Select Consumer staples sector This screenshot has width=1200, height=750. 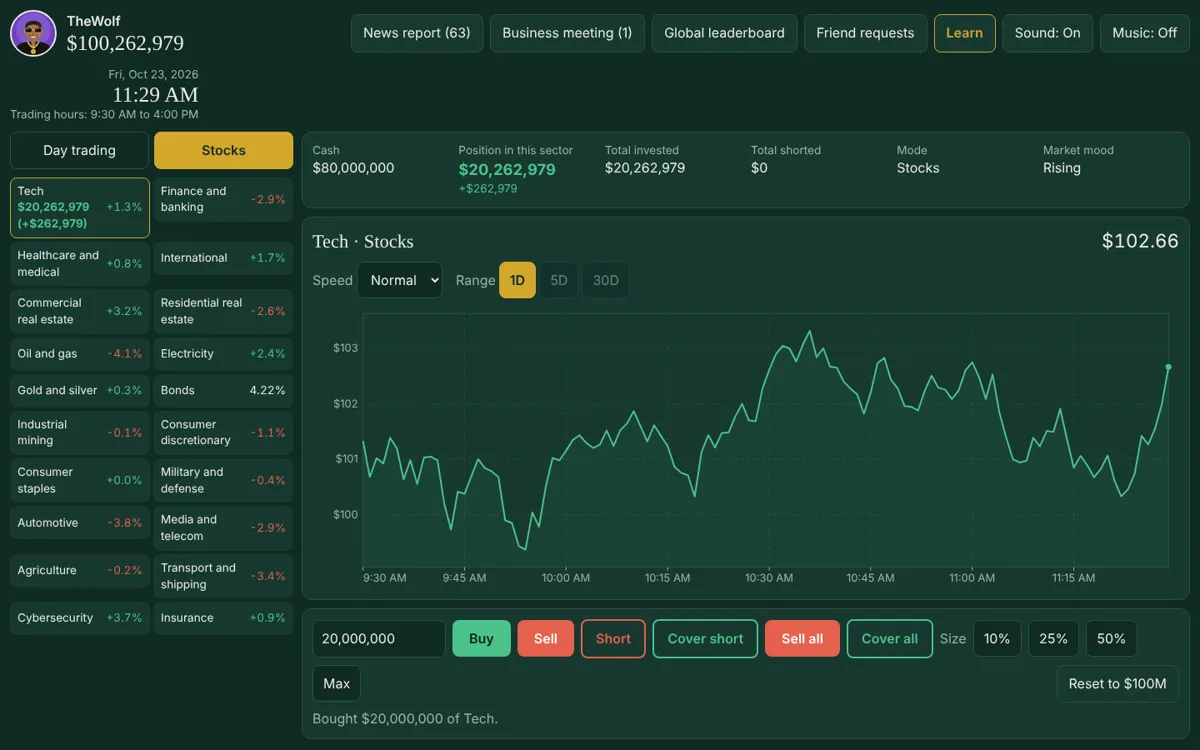pyautogui.click(x=80, y=480)
